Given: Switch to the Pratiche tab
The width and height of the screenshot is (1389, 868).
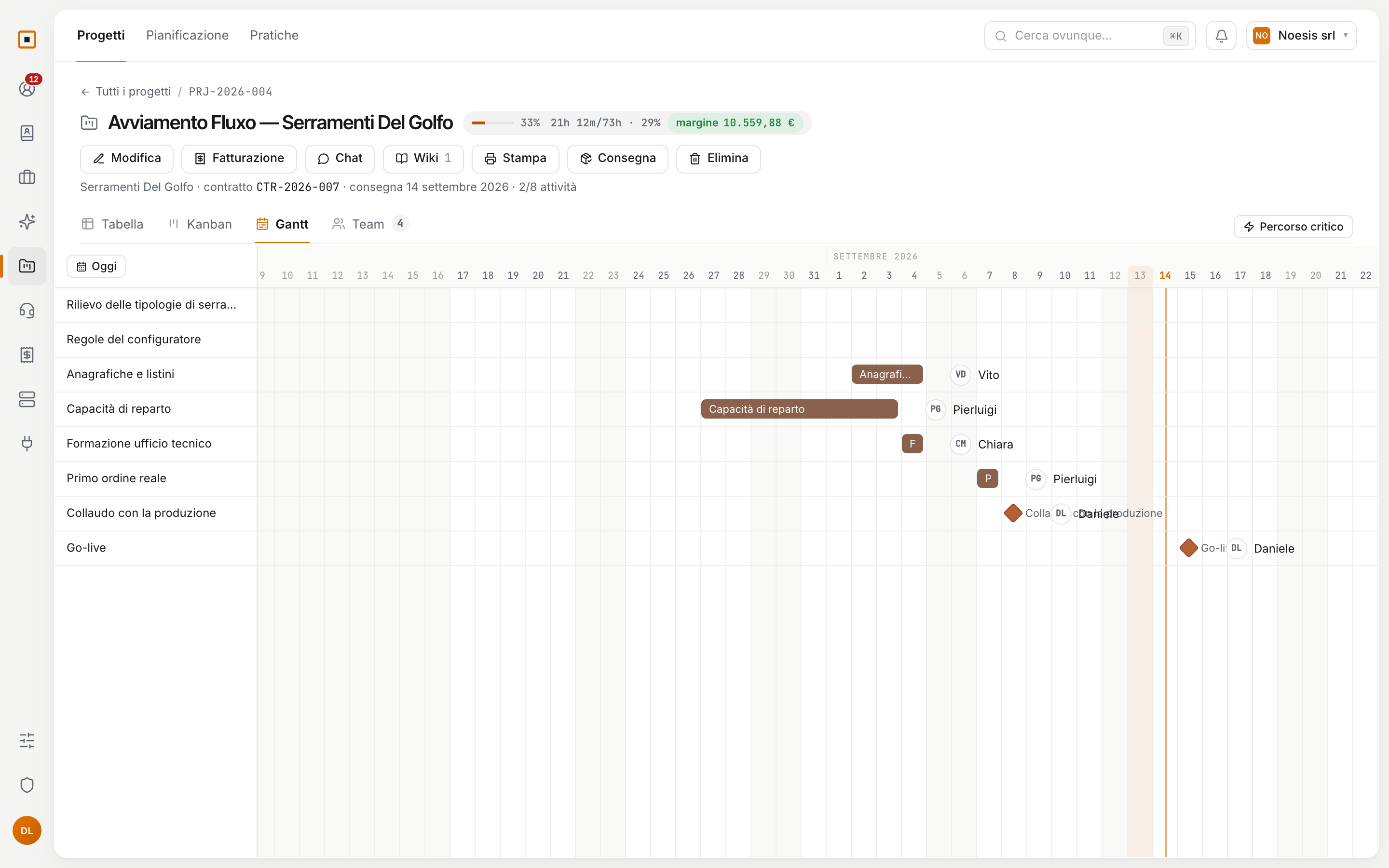Looking at the screenshot, I should tap(274, 36).
